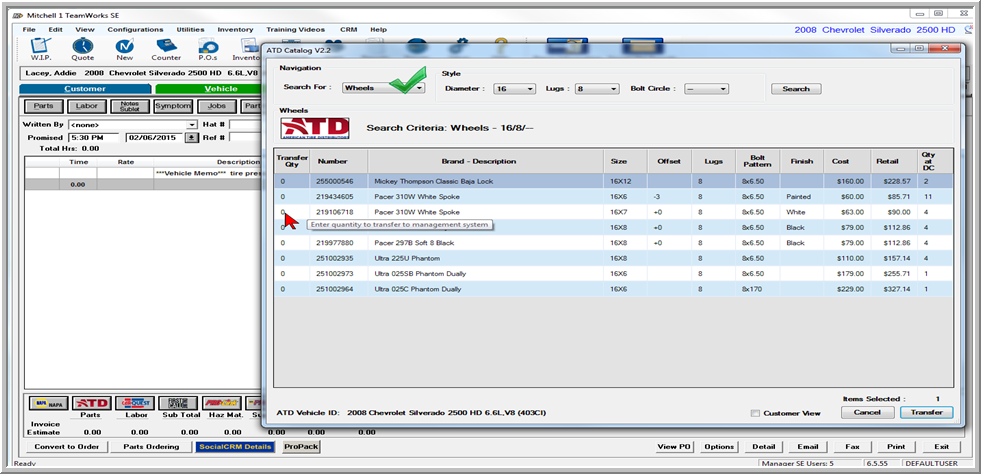Click the Parts Ordering button
Screen dimensions: 981x474
(x=151, y=446)
